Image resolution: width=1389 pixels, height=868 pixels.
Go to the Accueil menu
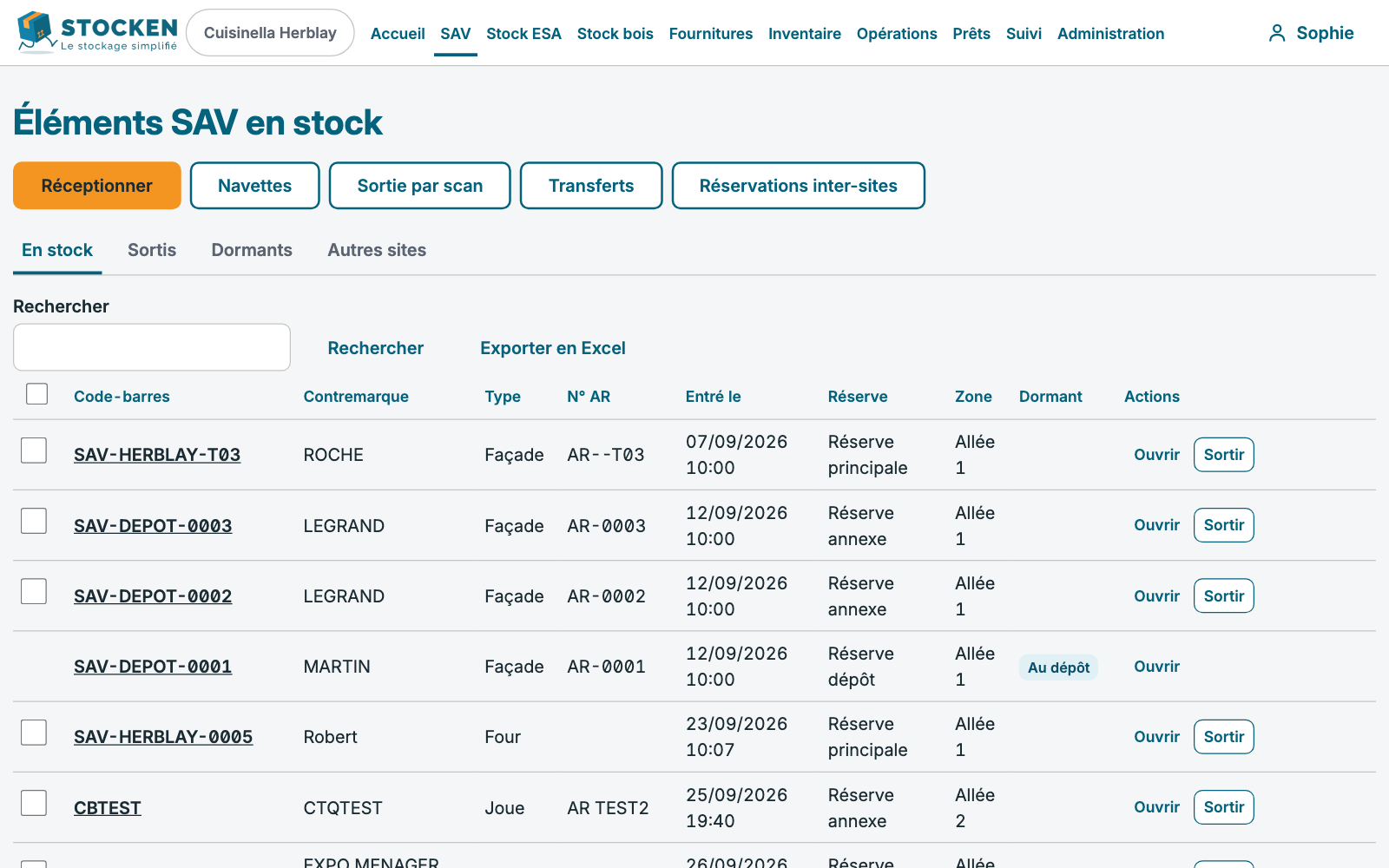398,34
